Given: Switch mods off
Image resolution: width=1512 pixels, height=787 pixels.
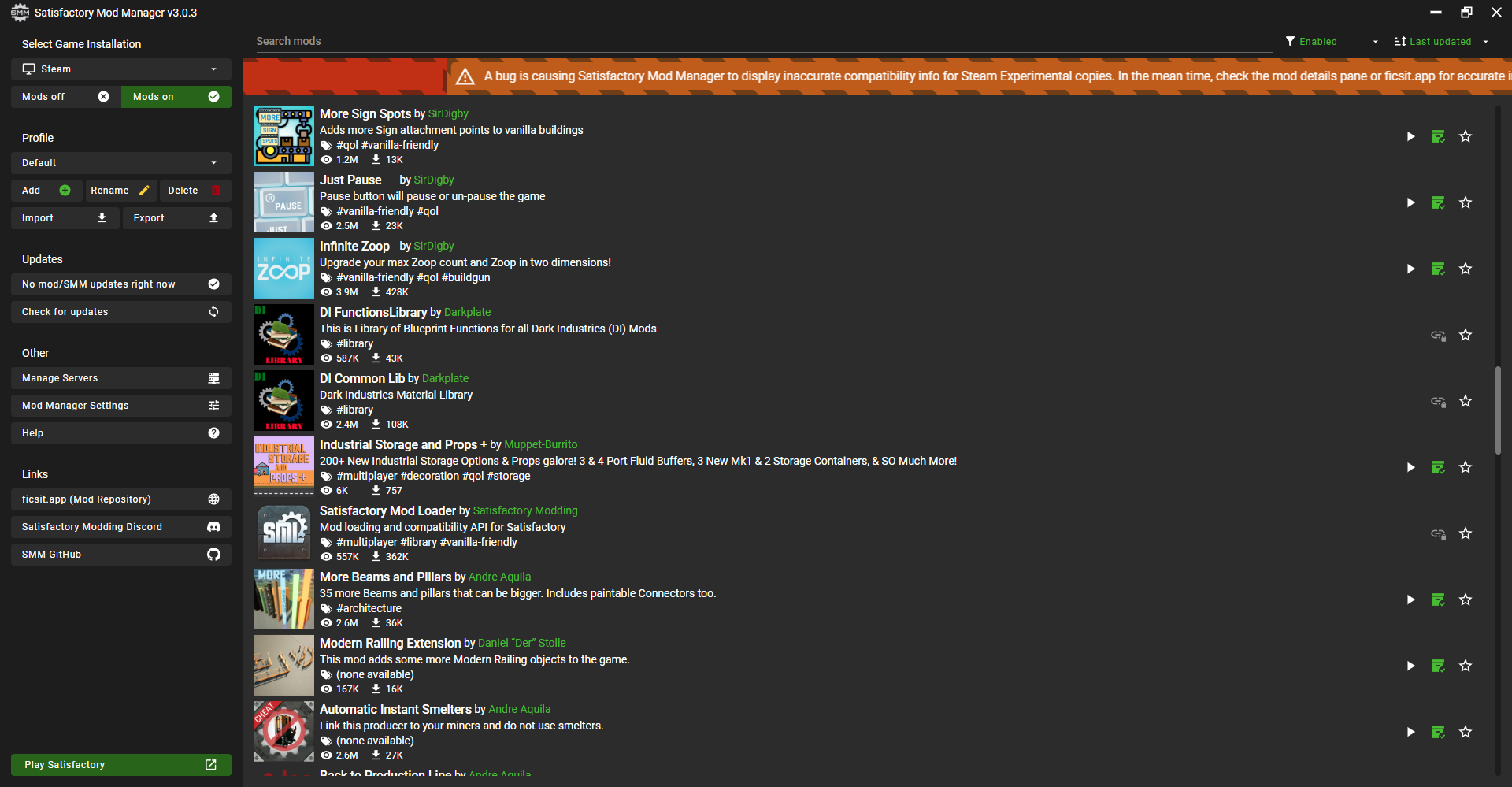Looking at the screenshot, I should [66, 97].
